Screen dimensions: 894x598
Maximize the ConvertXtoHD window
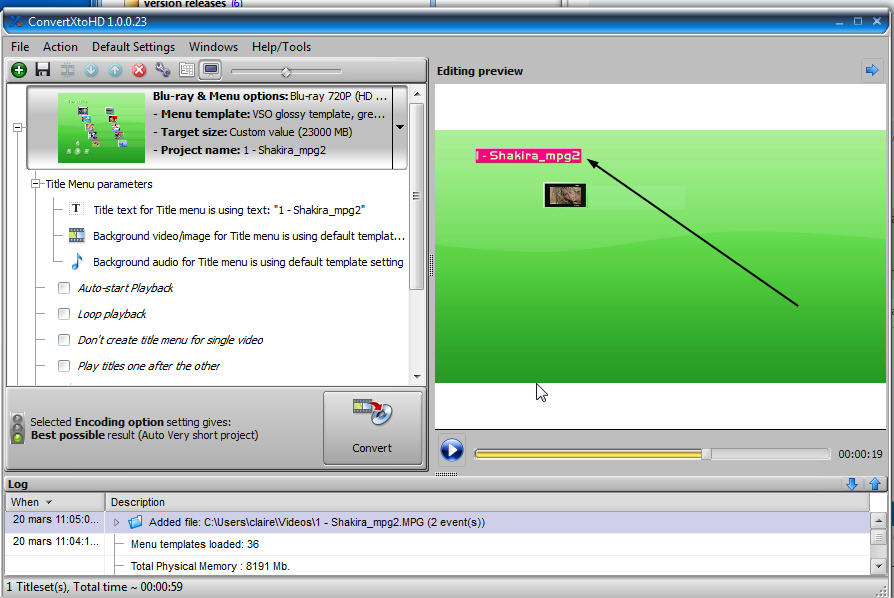coord(858,22)
